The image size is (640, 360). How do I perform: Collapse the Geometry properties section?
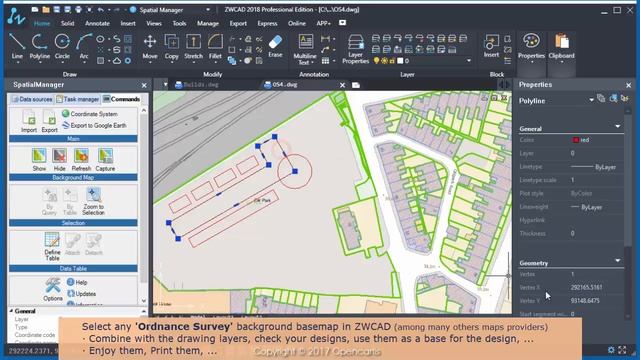[618, 260]
